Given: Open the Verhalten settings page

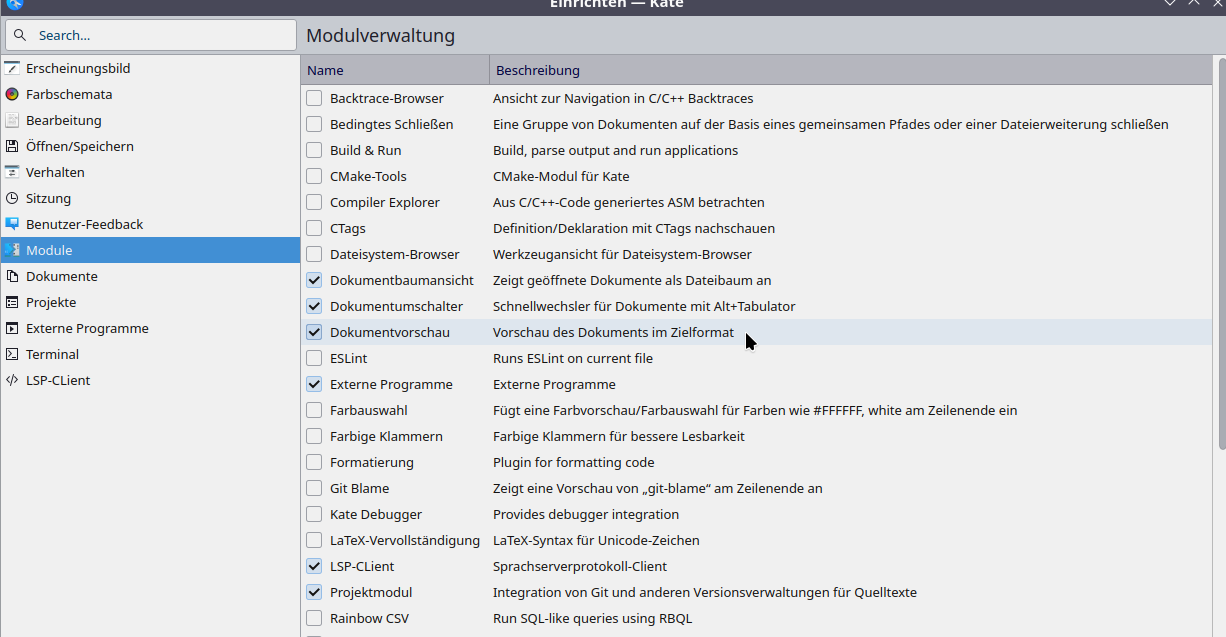Looking at the screenshot, I should (x=150, y=172).
